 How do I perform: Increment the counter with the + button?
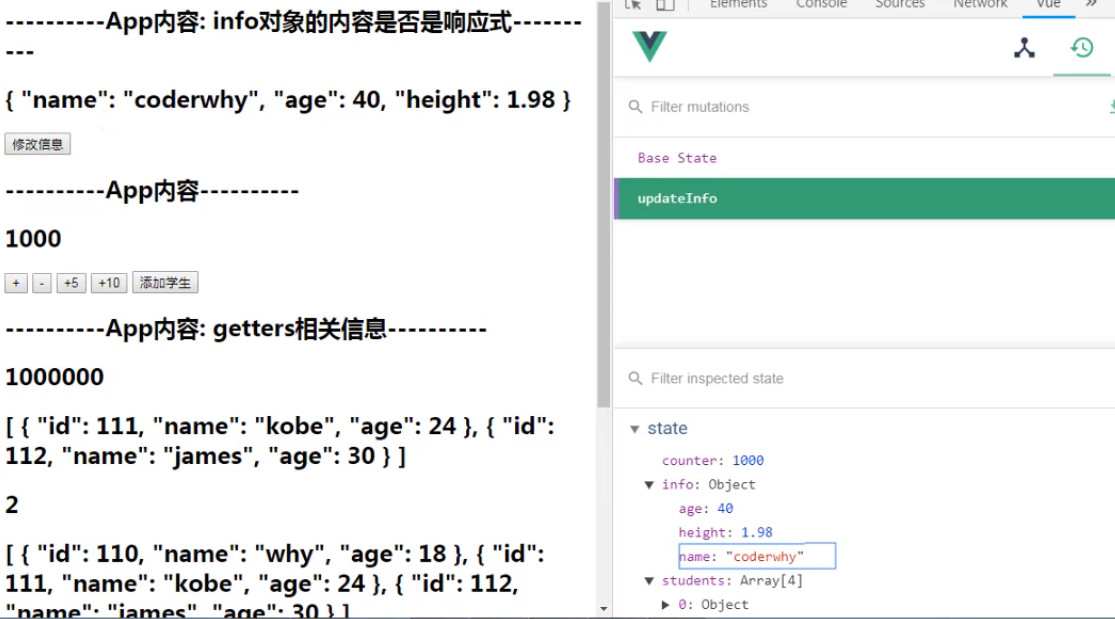(x=16, y=282)
